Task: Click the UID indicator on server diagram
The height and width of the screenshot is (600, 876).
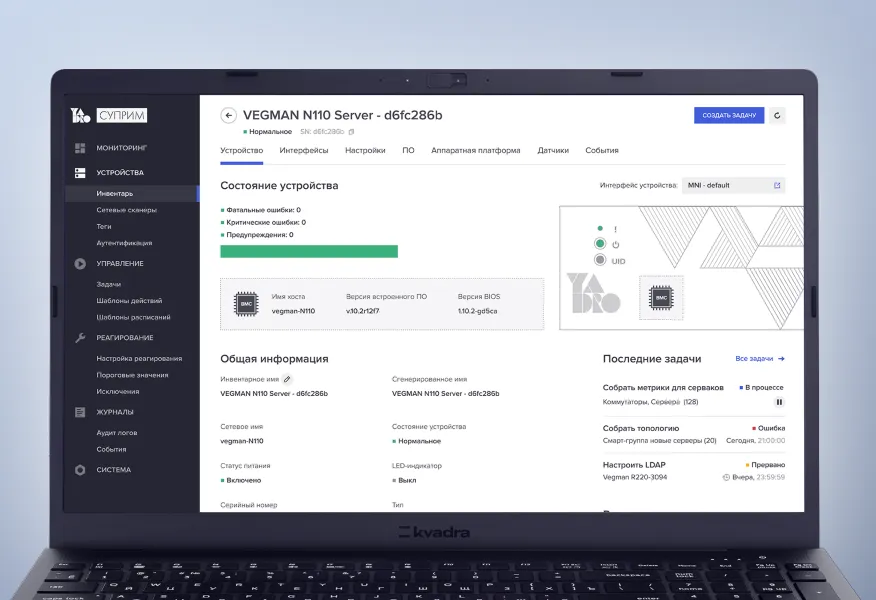Action: pyautogui.click(x=600, y=260)
